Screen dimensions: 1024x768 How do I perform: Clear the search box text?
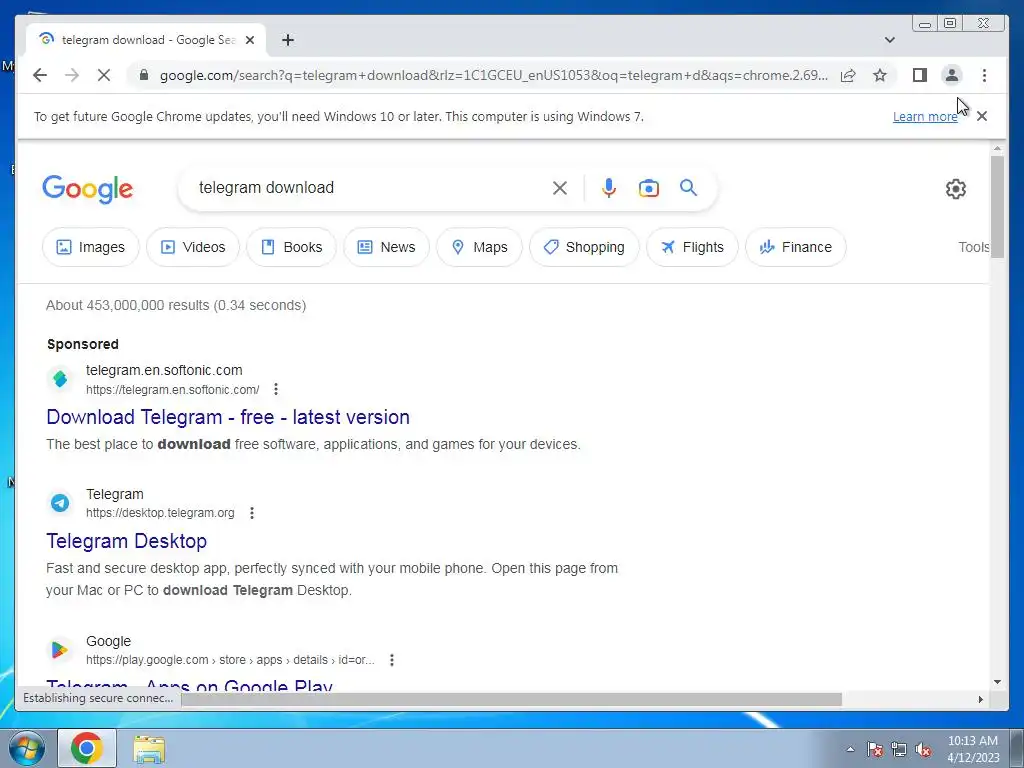coord(560,188)
